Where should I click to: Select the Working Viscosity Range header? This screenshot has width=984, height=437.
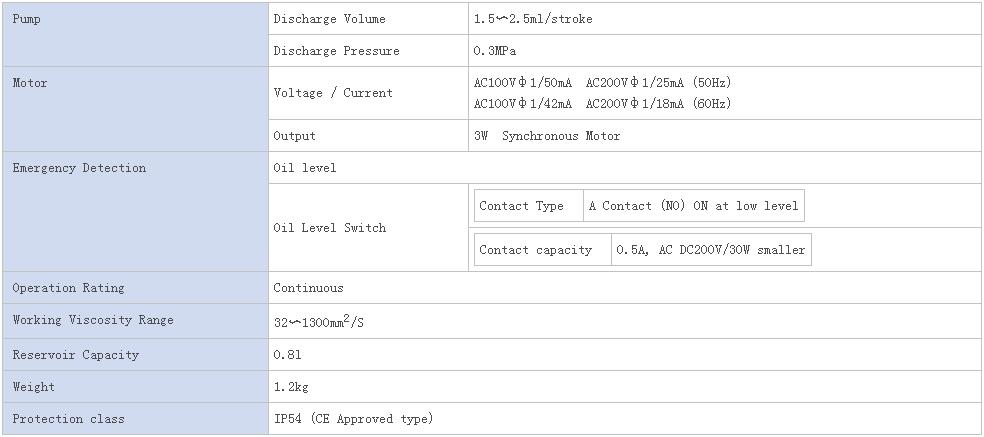(136, 321)
